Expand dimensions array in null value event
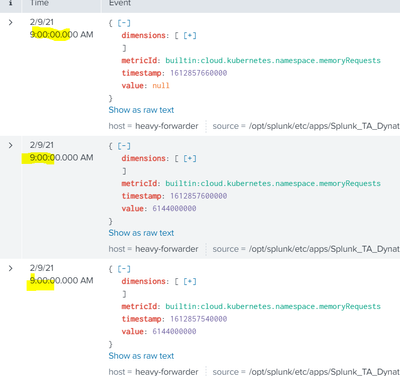400x376 pixels. click(x=190, y=35)
